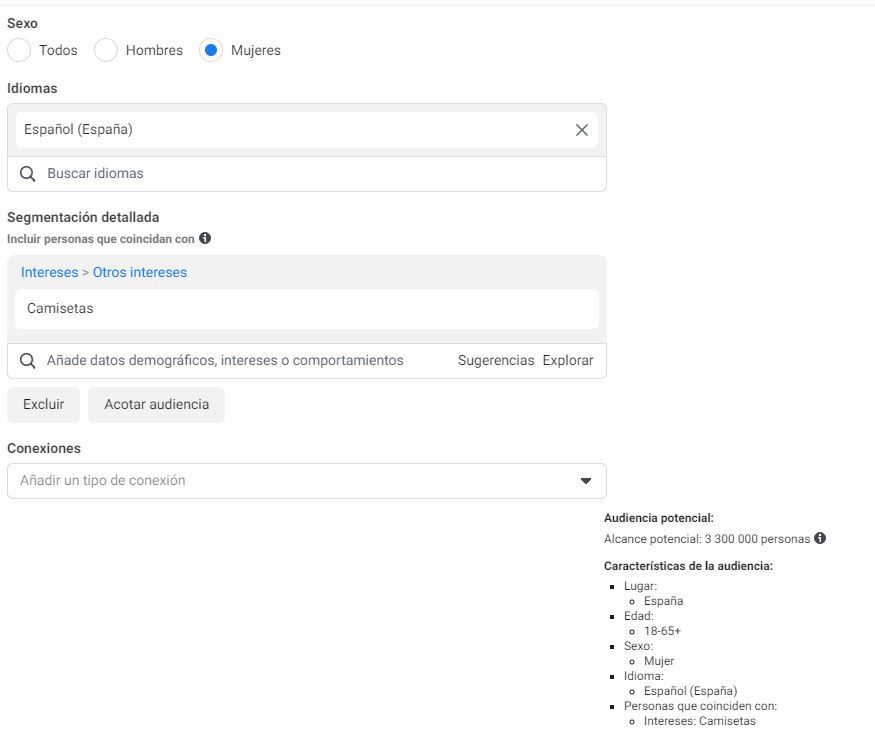Click the Español (España) language chip

(79, 130)
